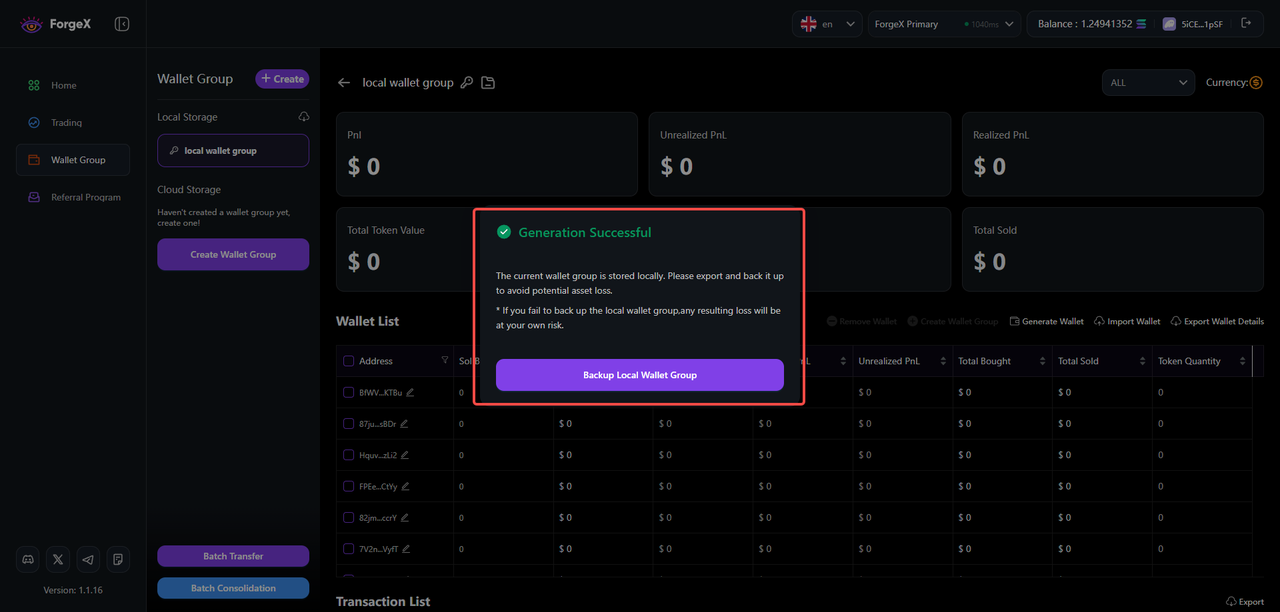Viewport: 1280px width, 612px height.
Task: Open the X (Twitter) link icon
Action: (x=58, y=559)
